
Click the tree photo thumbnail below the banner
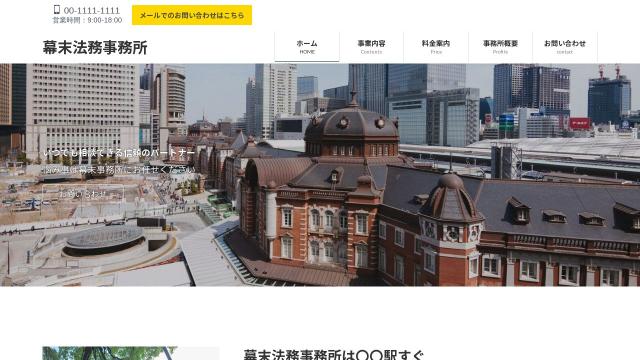131,353
